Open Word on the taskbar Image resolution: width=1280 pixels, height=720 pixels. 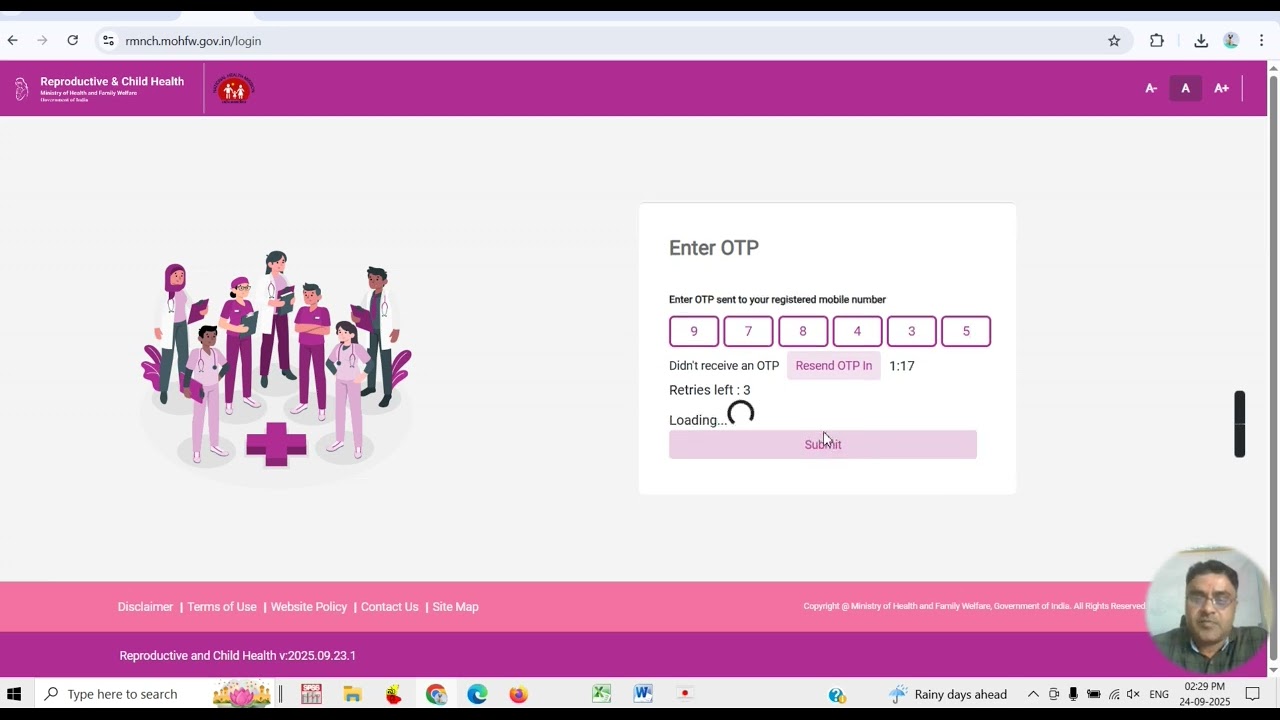coord(642,694)
